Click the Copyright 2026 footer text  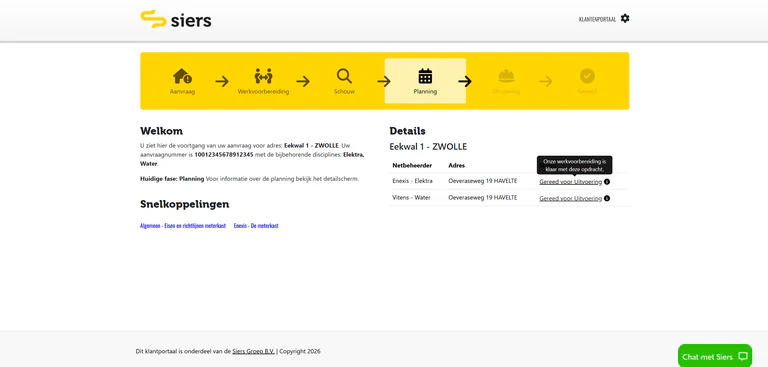click(x=300, y=351)
